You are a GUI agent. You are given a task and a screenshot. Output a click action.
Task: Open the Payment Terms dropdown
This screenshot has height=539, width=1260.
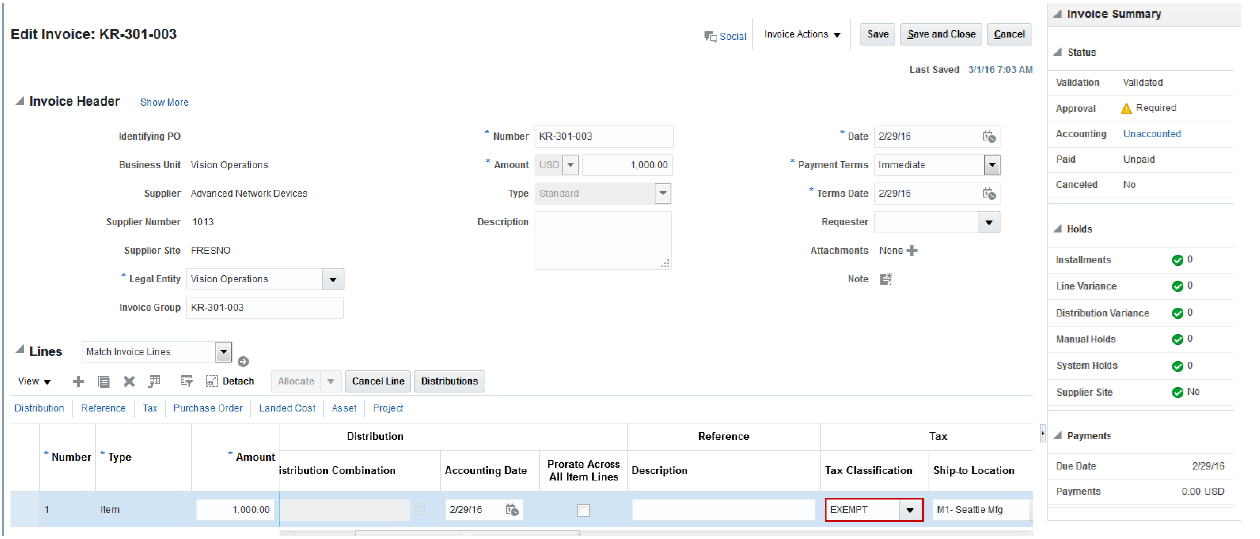[x=992, y=165]
